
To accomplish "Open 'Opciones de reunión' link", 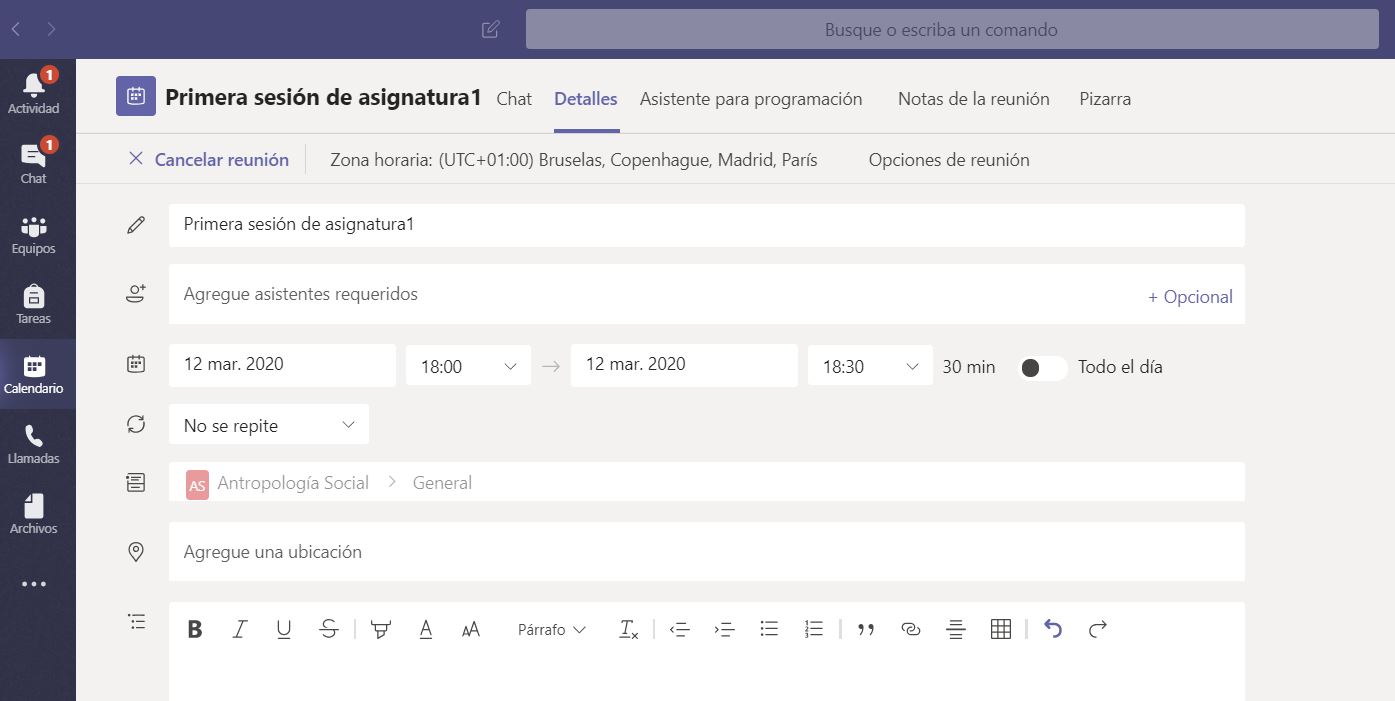I will point(948,160).
